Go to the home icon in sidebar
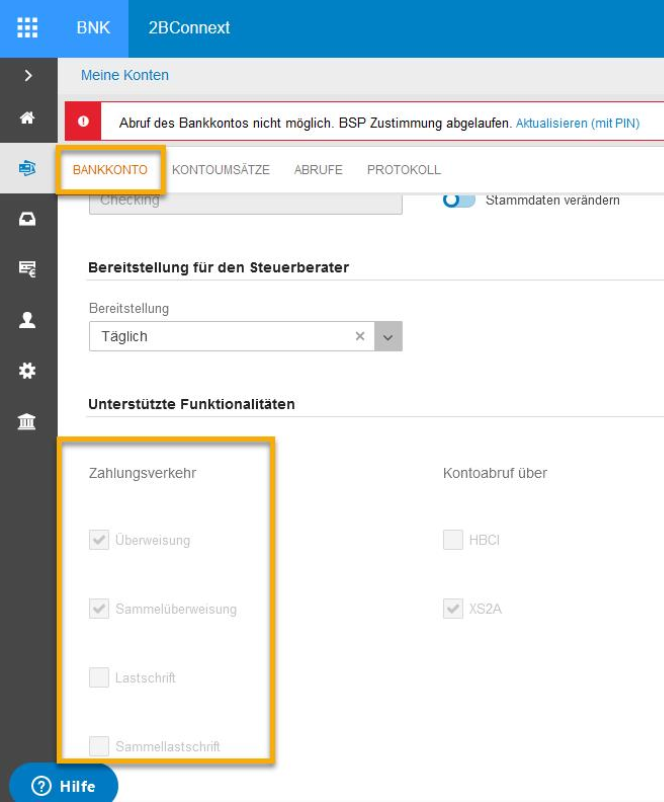664x802 pixels. click(28, 118)
